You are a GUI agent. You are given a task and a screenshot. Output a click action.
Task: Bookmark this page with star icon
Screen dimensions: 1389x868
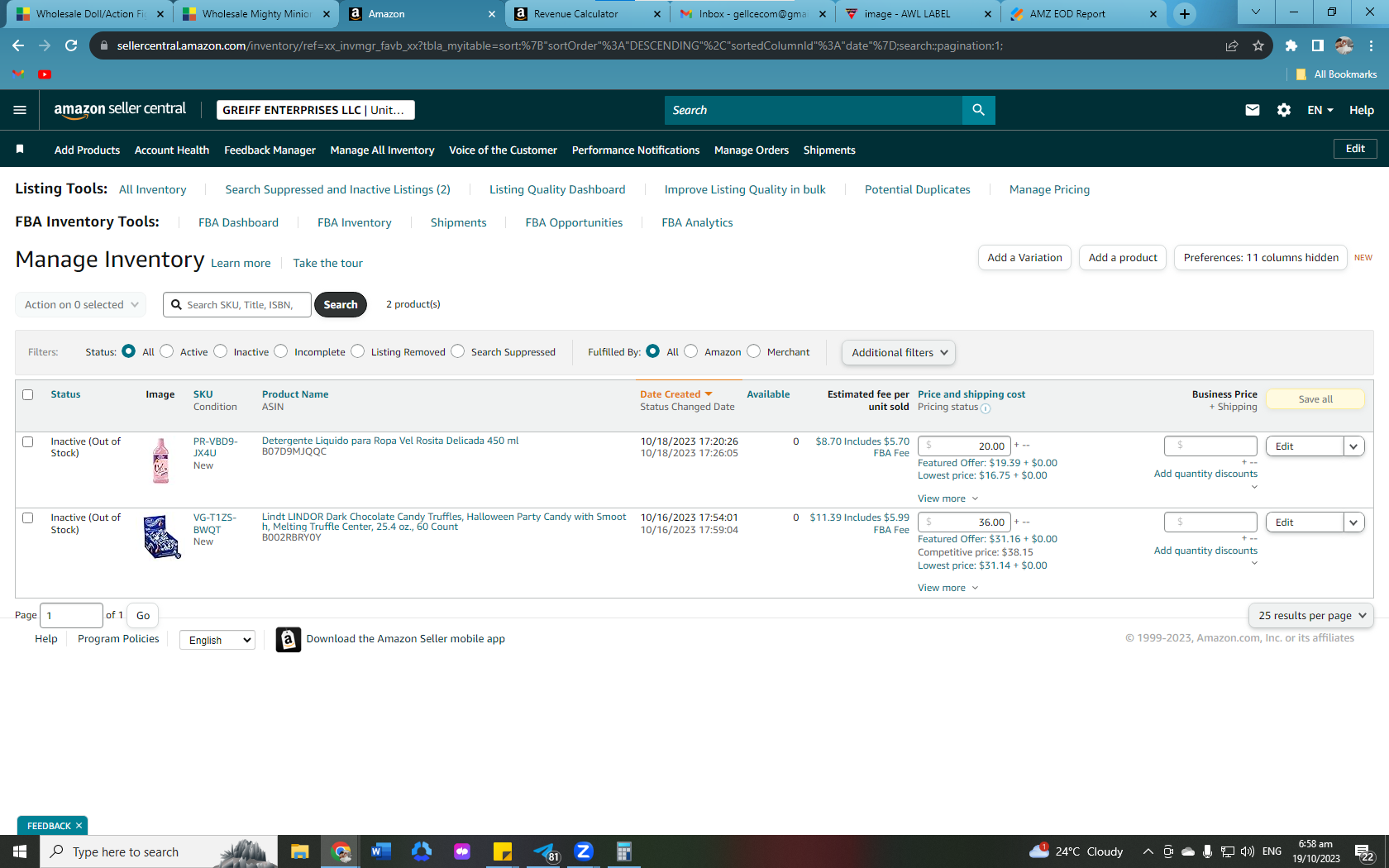[x=1258, y=45]
